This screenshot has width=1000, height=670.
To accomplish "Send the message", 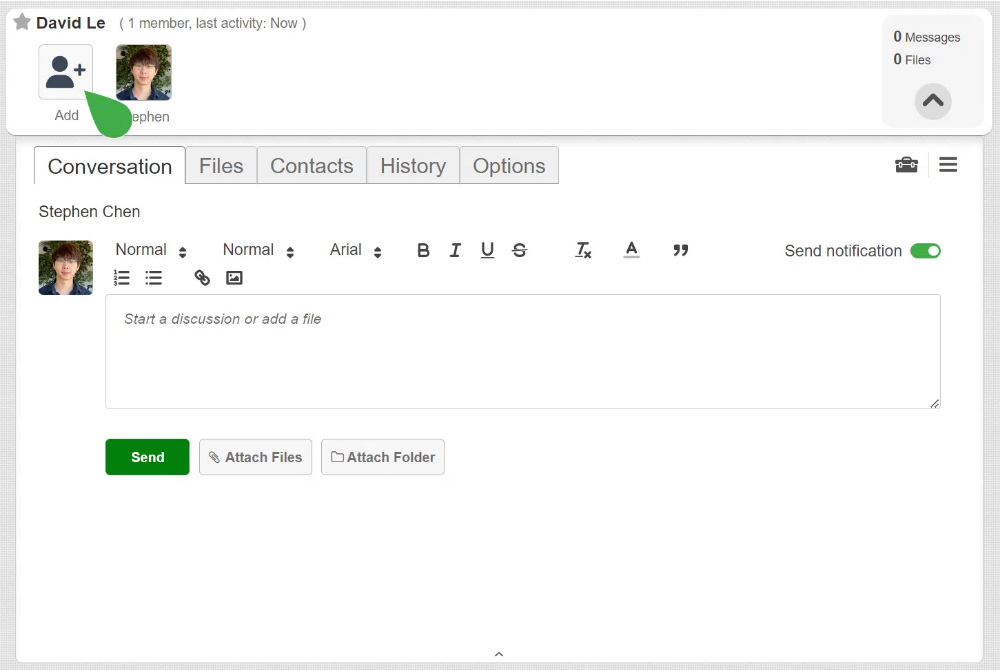I will coord(147,457).
